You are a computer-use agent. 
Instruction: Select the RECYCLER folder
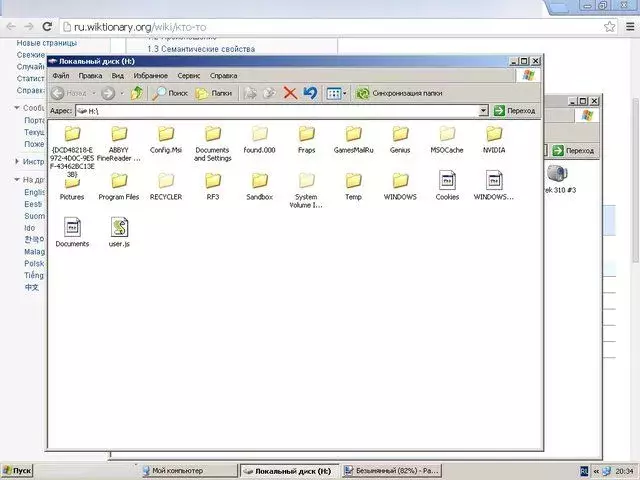click(166, 187)
